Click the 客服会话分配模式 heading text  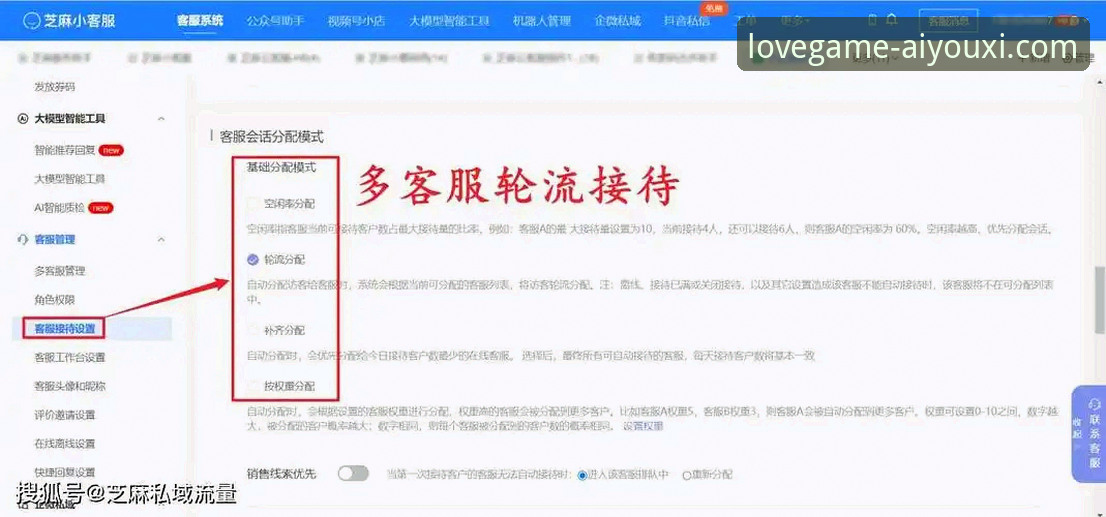tap(272, 137)
